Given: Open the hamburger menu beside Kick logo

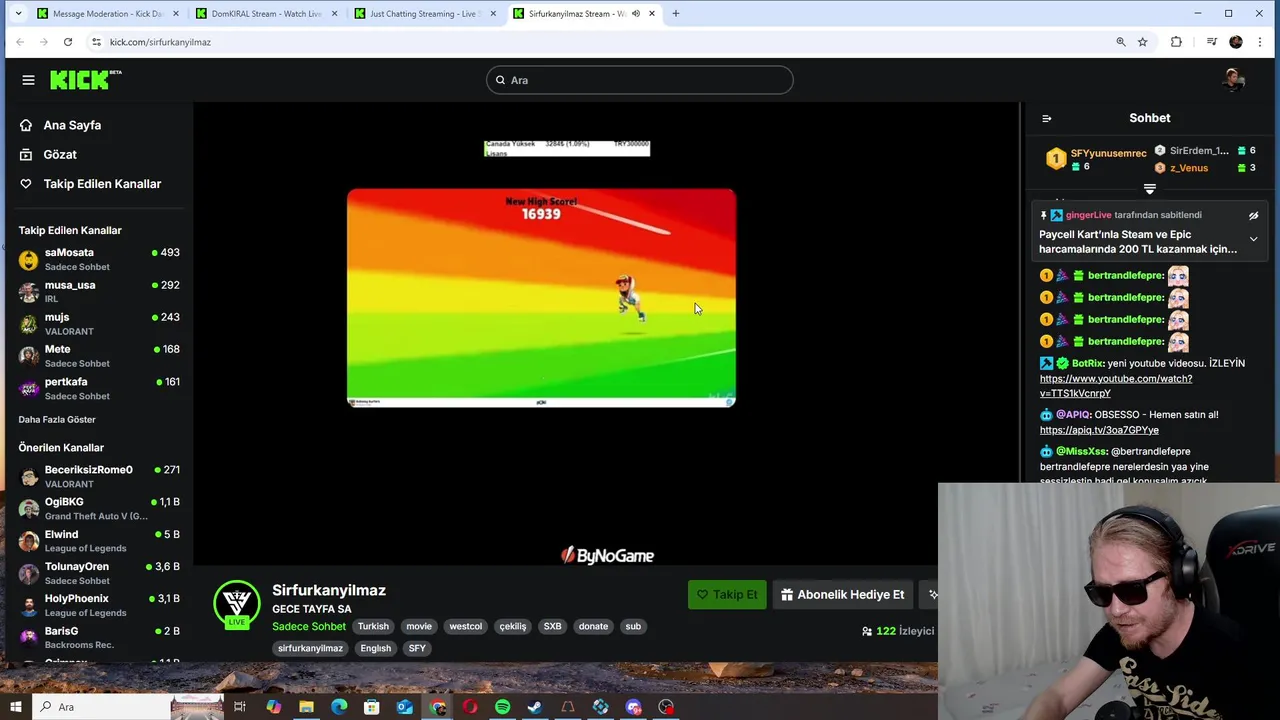Looking at the screenshot, I should pos(28,80).
